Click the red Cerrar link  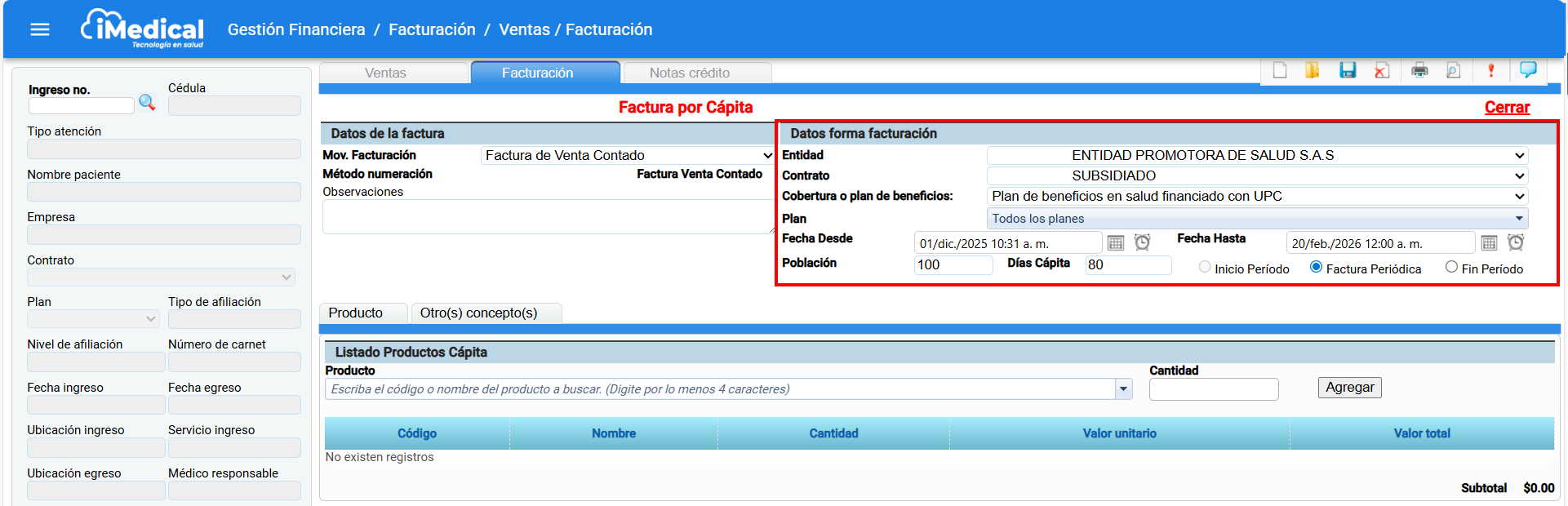coord(1507,108)
